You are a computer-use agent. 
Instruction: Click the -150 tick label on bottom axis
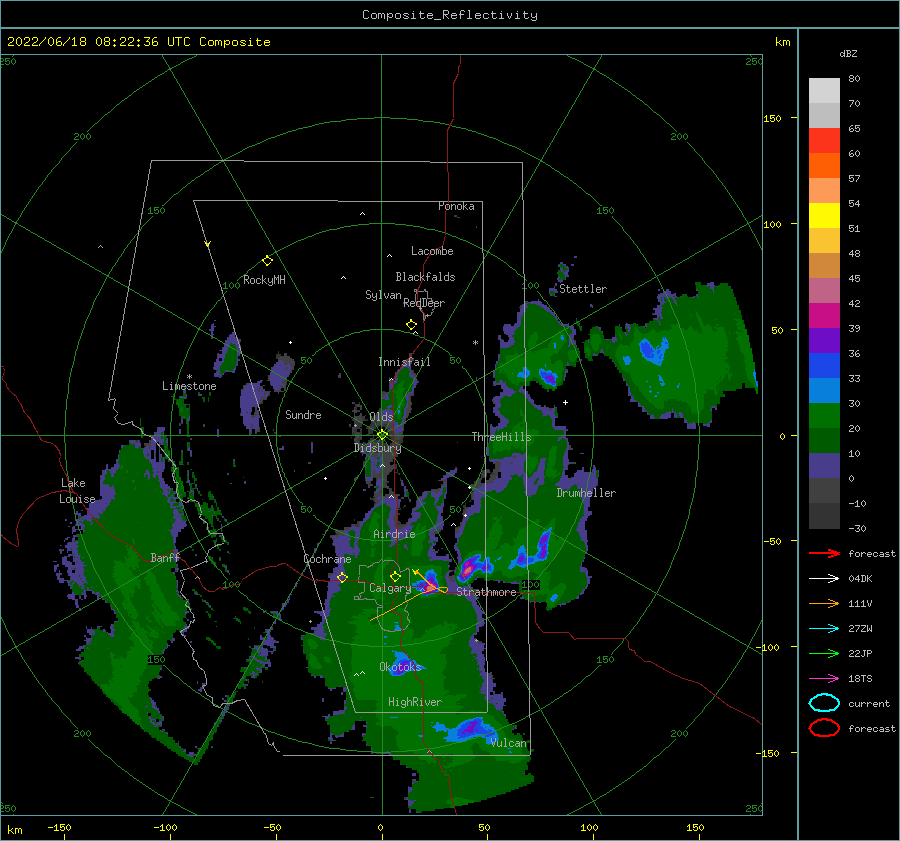pos(59,827)
